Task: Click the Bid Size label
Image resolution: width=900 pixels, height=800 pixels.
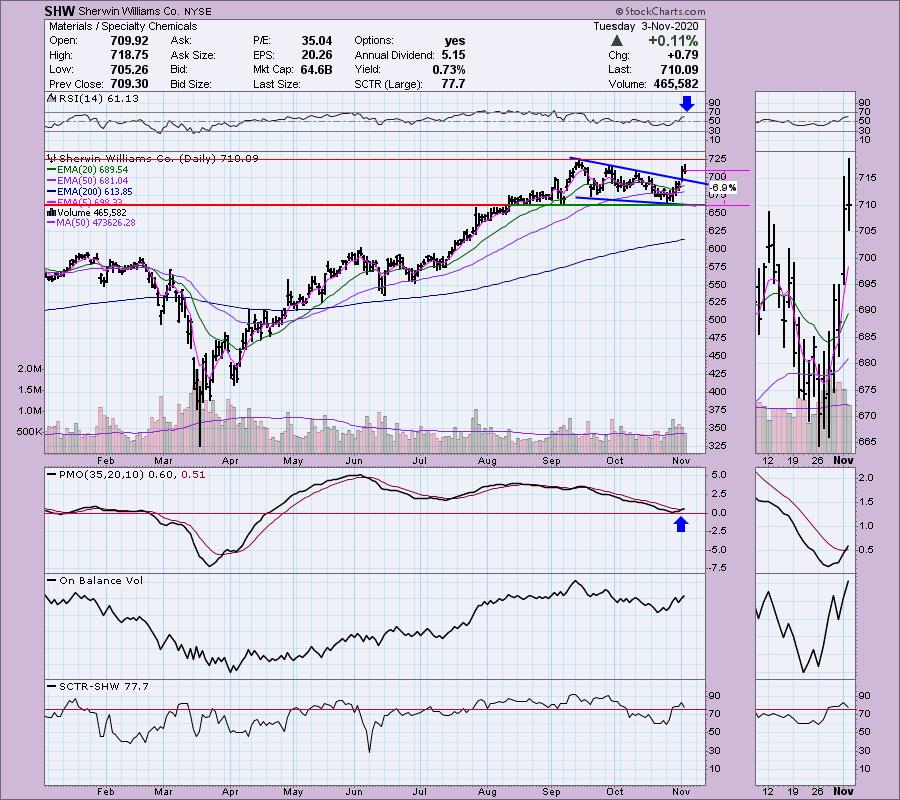Action: coord(191,84)
